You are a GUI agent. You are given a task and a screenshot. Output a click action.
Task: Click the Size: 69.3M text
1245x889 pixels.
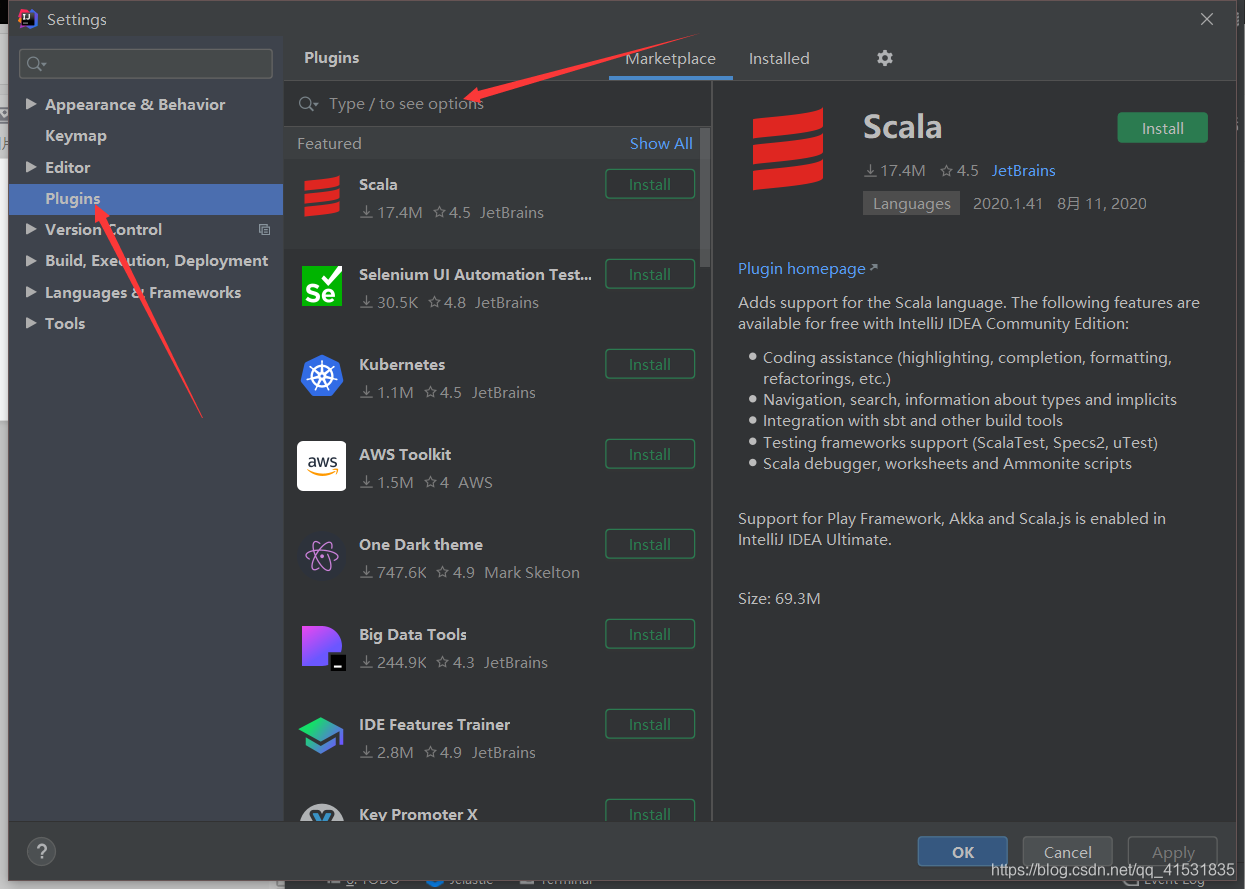click(779, 599)
